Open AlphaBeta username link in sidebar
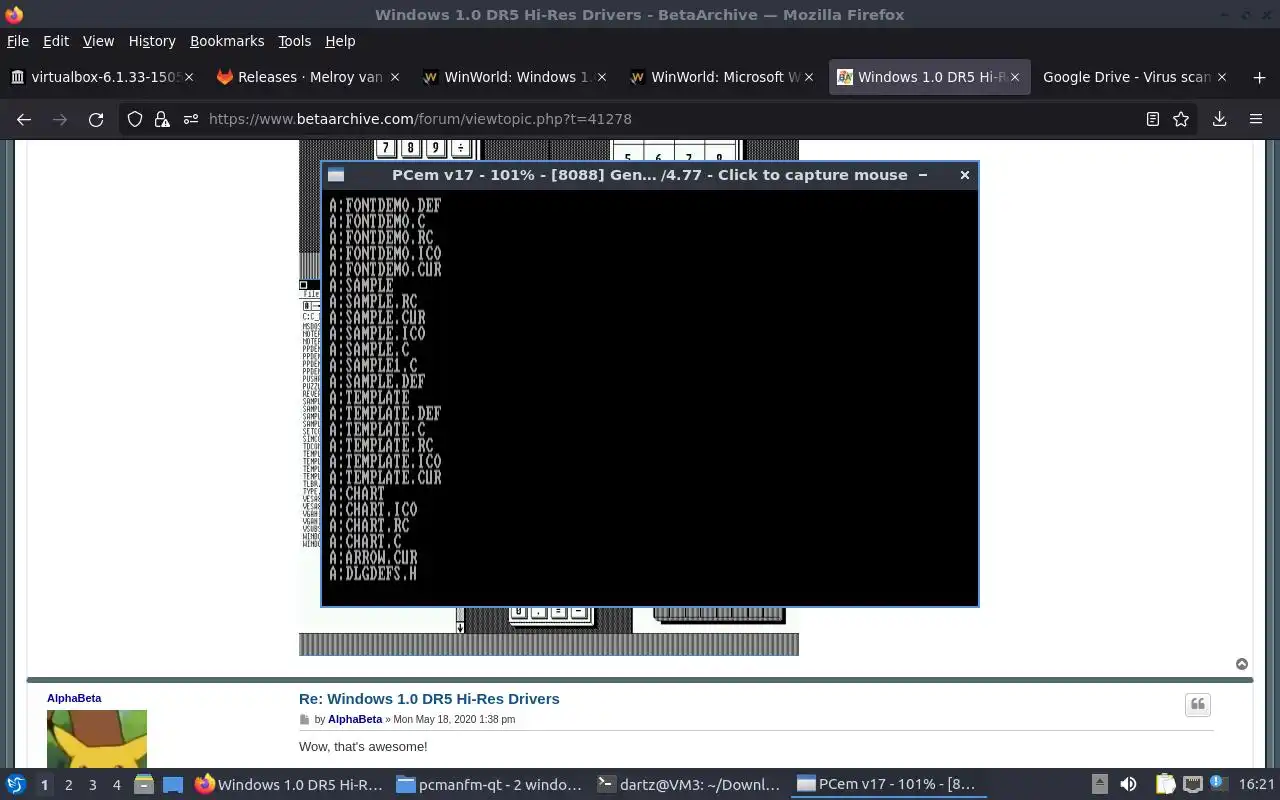Screen dimensions: 1280x800 [74, 698]
